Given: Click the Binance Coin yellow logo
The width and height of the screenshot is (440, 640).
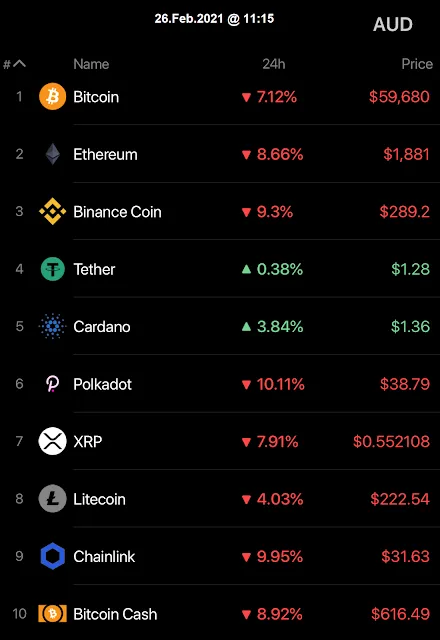Looking at the screenshot, I should [52, 211].
